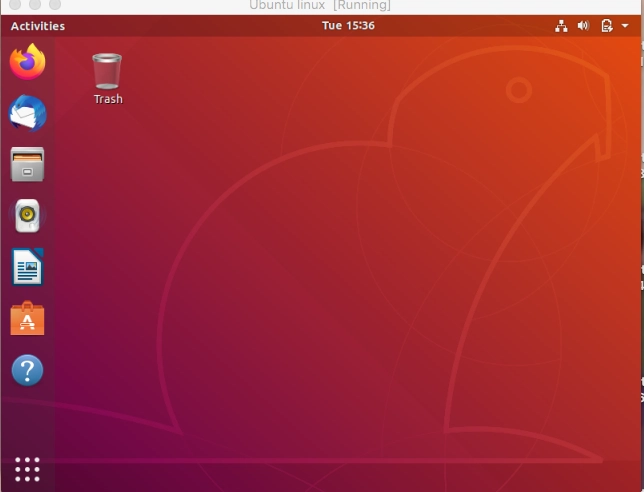Open the Activities overview
This screenshot has height=492, width=644.
pyautogui.click(x=38, y=26)
